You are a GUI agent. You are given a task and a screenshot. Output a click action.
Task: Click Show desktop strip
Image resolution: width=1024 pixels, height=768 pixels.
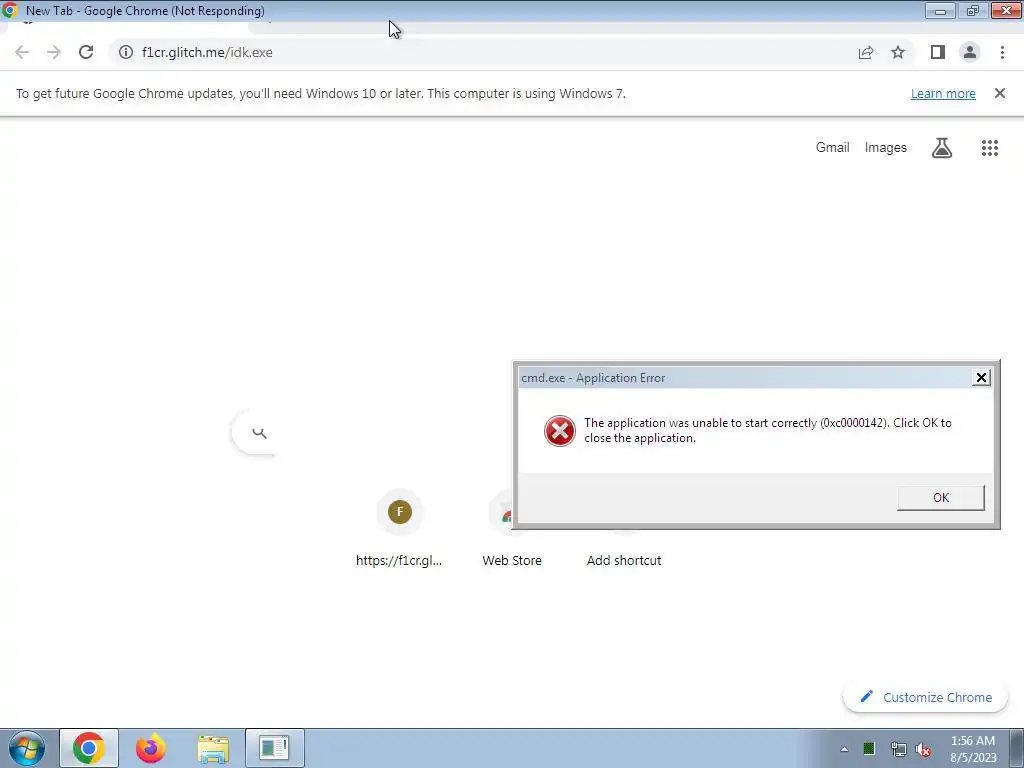1016,748
